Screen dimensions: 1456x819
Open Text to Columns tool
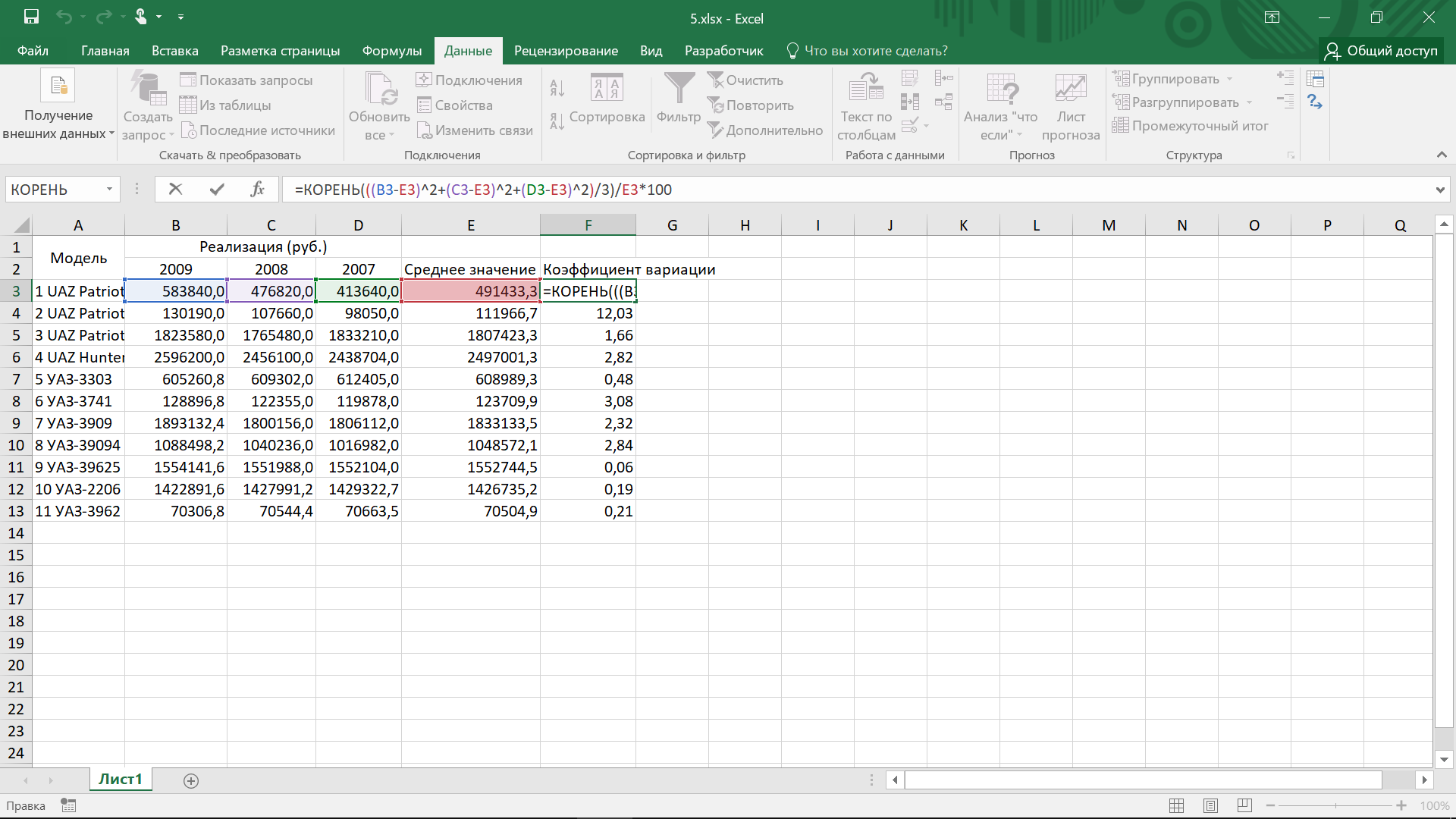pos(866,89)
